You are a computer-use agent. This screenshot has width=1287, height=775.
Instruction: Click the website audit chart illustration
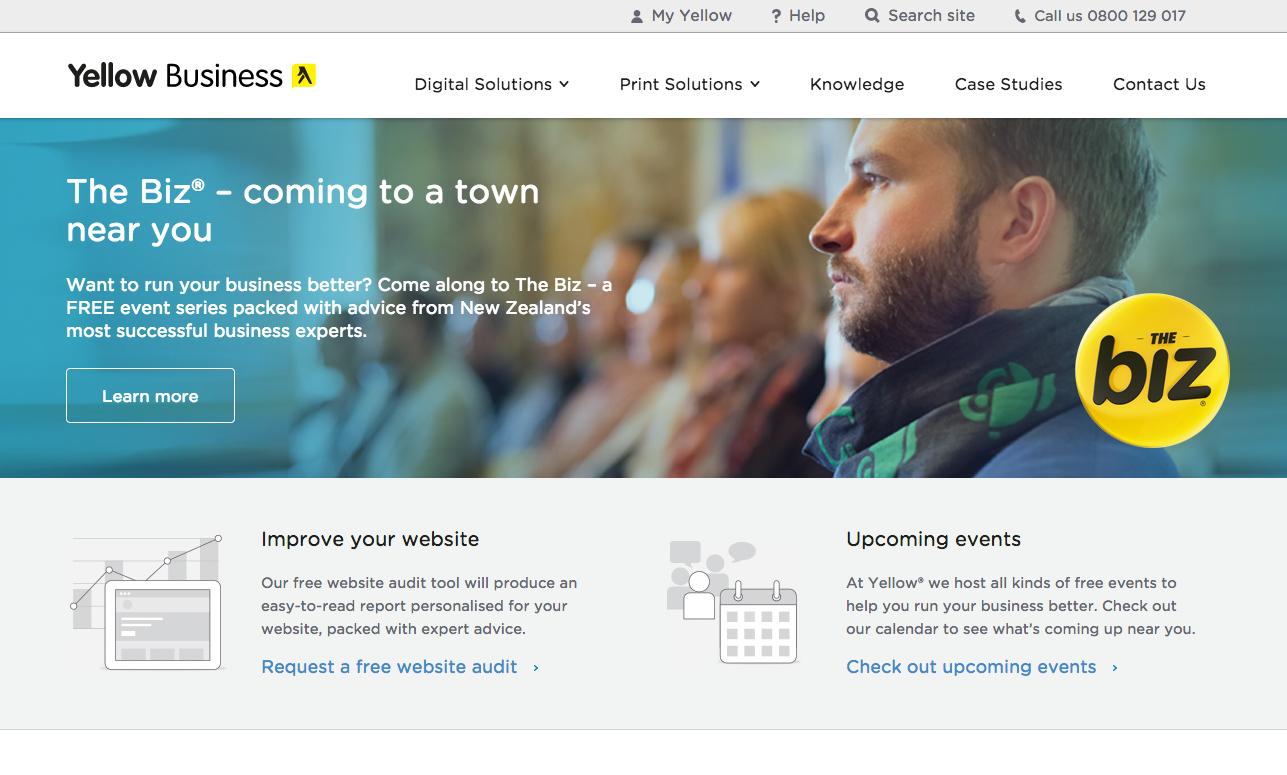tap(147, 602)
